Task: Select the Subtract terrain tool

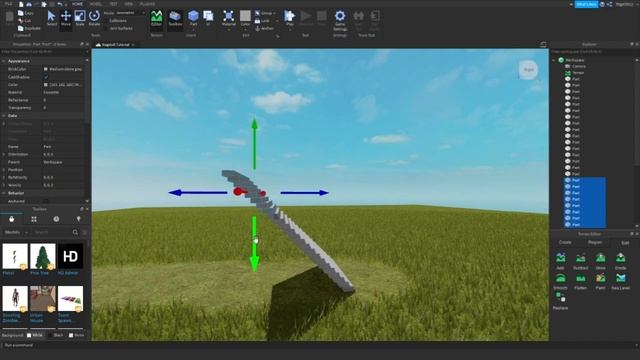Action: click(580, 261)
